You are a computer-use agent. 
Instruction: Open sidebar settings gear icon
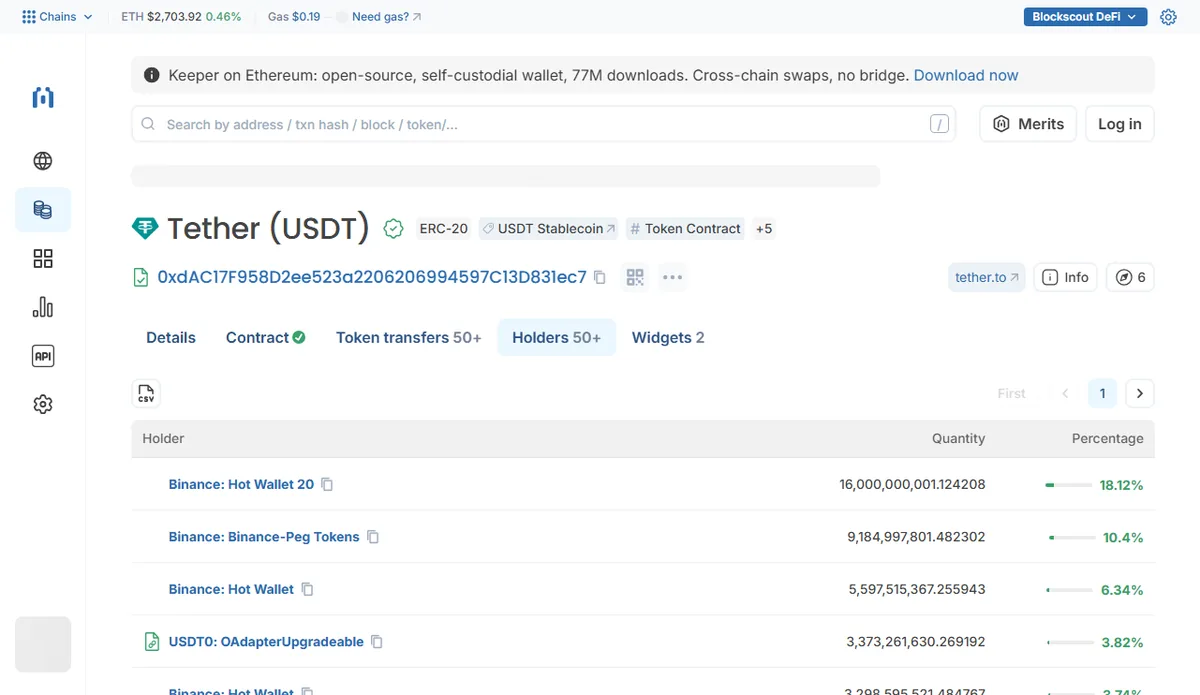tap(43, 404)
